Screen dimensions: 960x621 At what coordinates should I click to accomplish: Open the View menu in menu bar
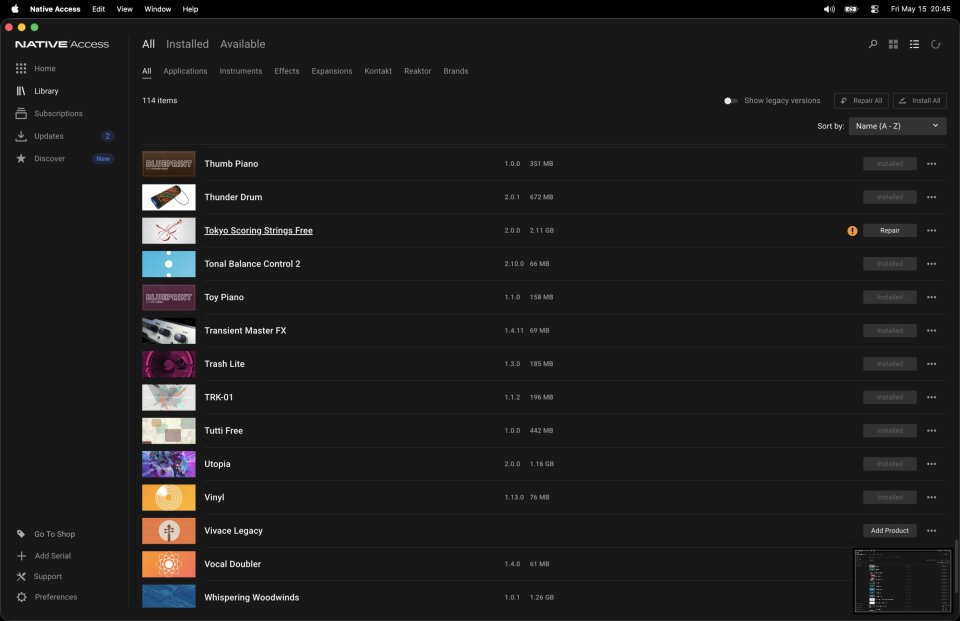(124, 9)
